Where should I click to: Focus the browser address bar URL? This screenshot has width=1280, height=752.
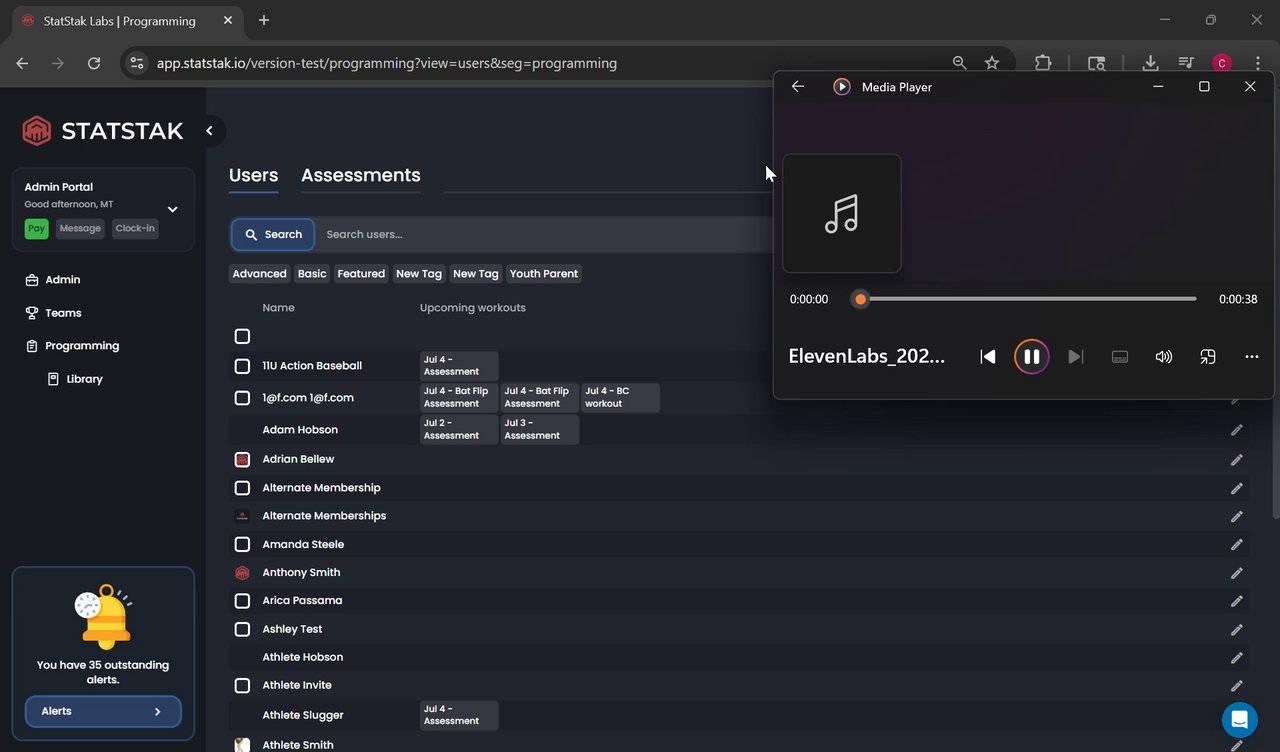387,63
